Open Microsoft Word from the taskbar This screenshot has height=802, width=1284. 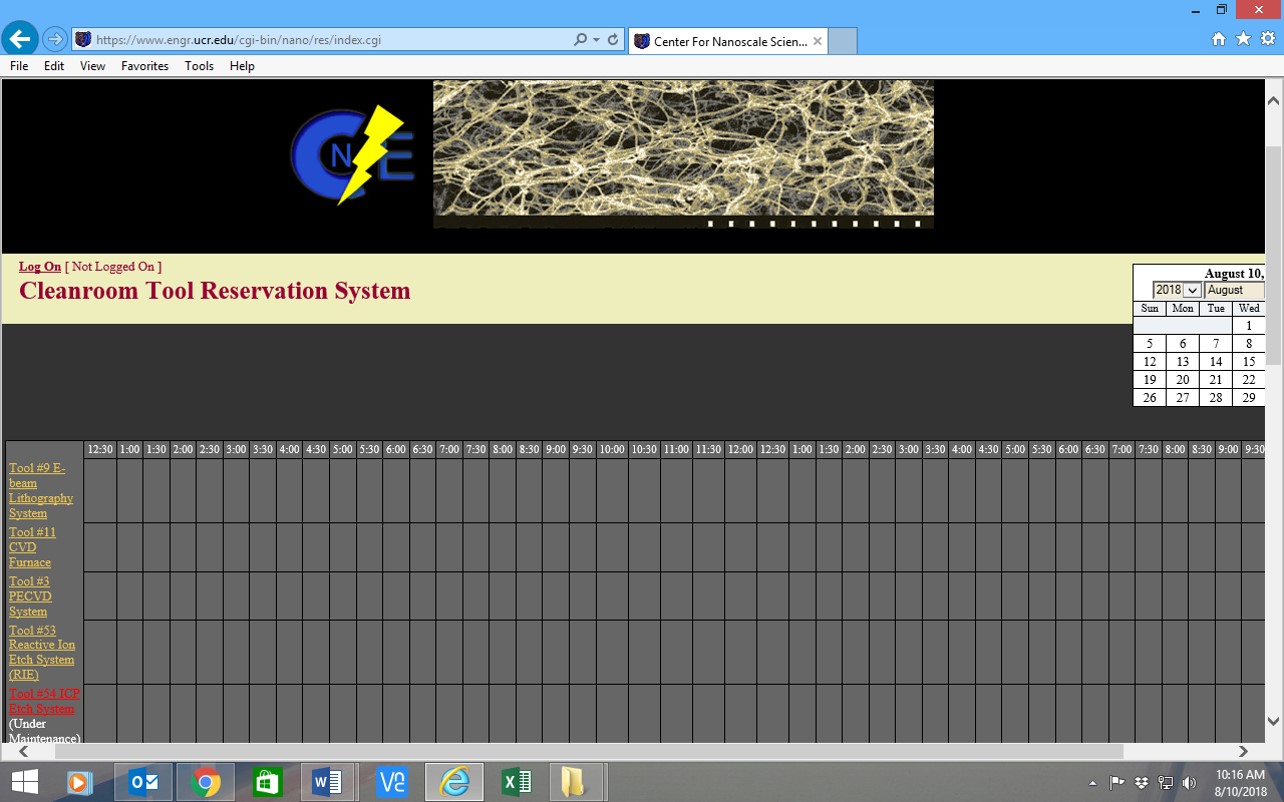(327, 782)
